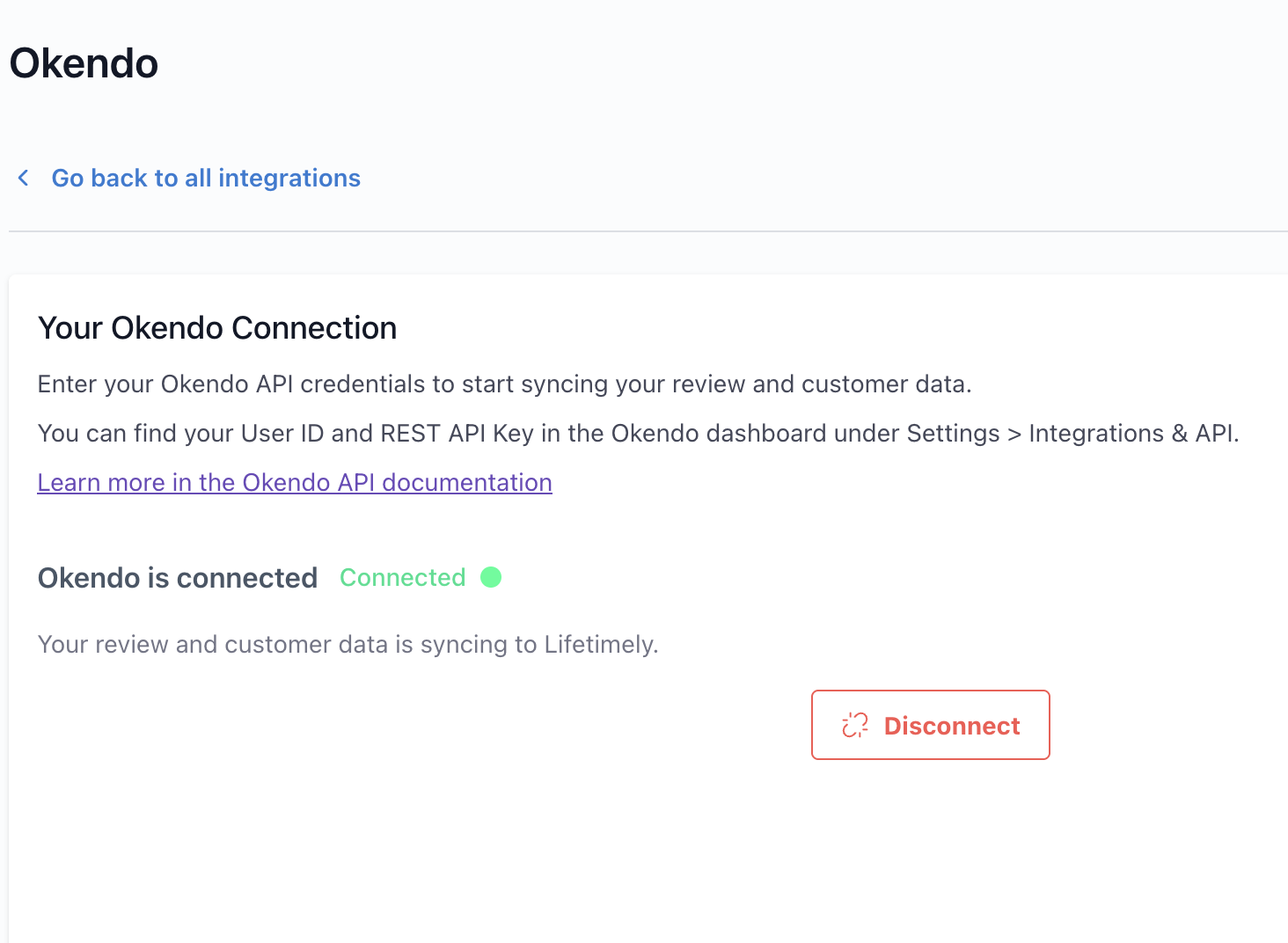The height and width of the screenshot is (943, 1288).
Task: Disconnect the Okendo integration
Action: (x=930, y=725)
